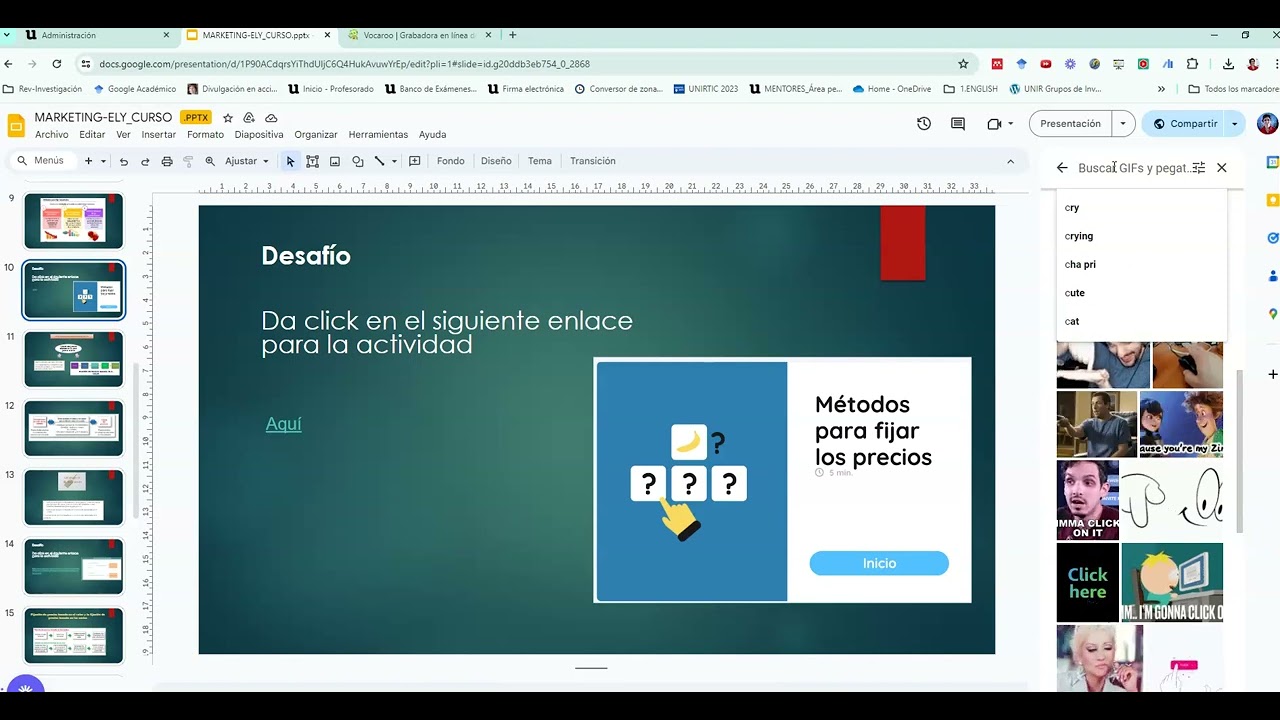Open the Ajustar zoom dropdown

pos(247,161)
